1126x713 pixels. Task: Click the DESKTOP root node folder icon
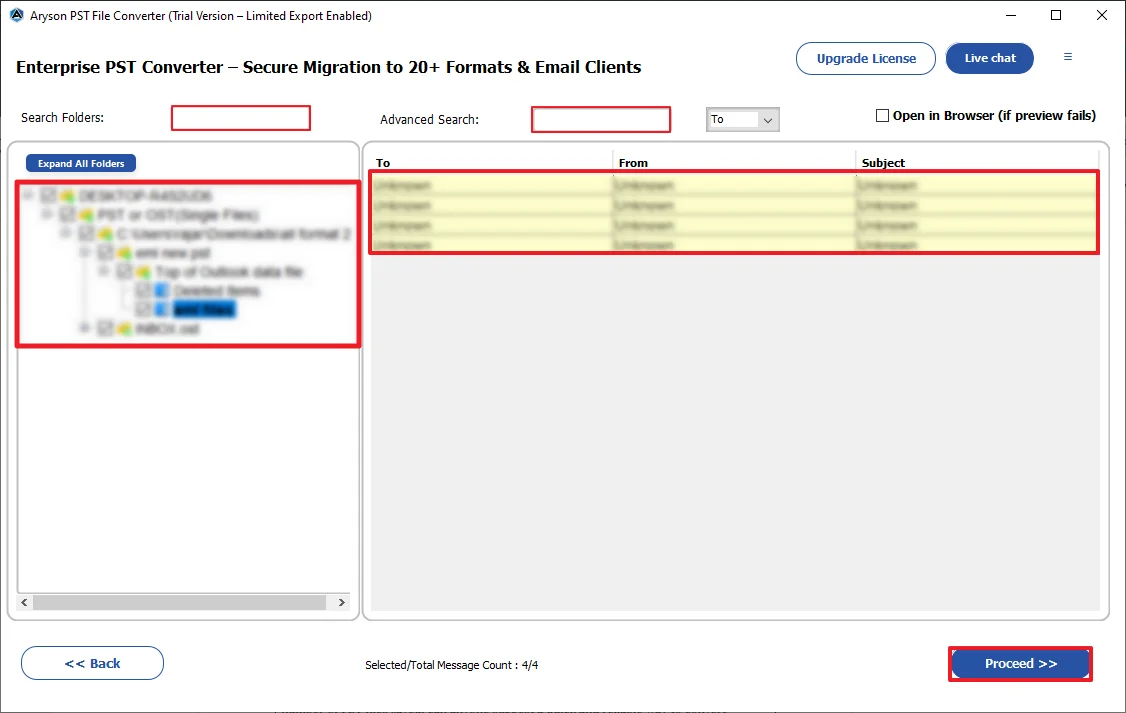point(68,195)
